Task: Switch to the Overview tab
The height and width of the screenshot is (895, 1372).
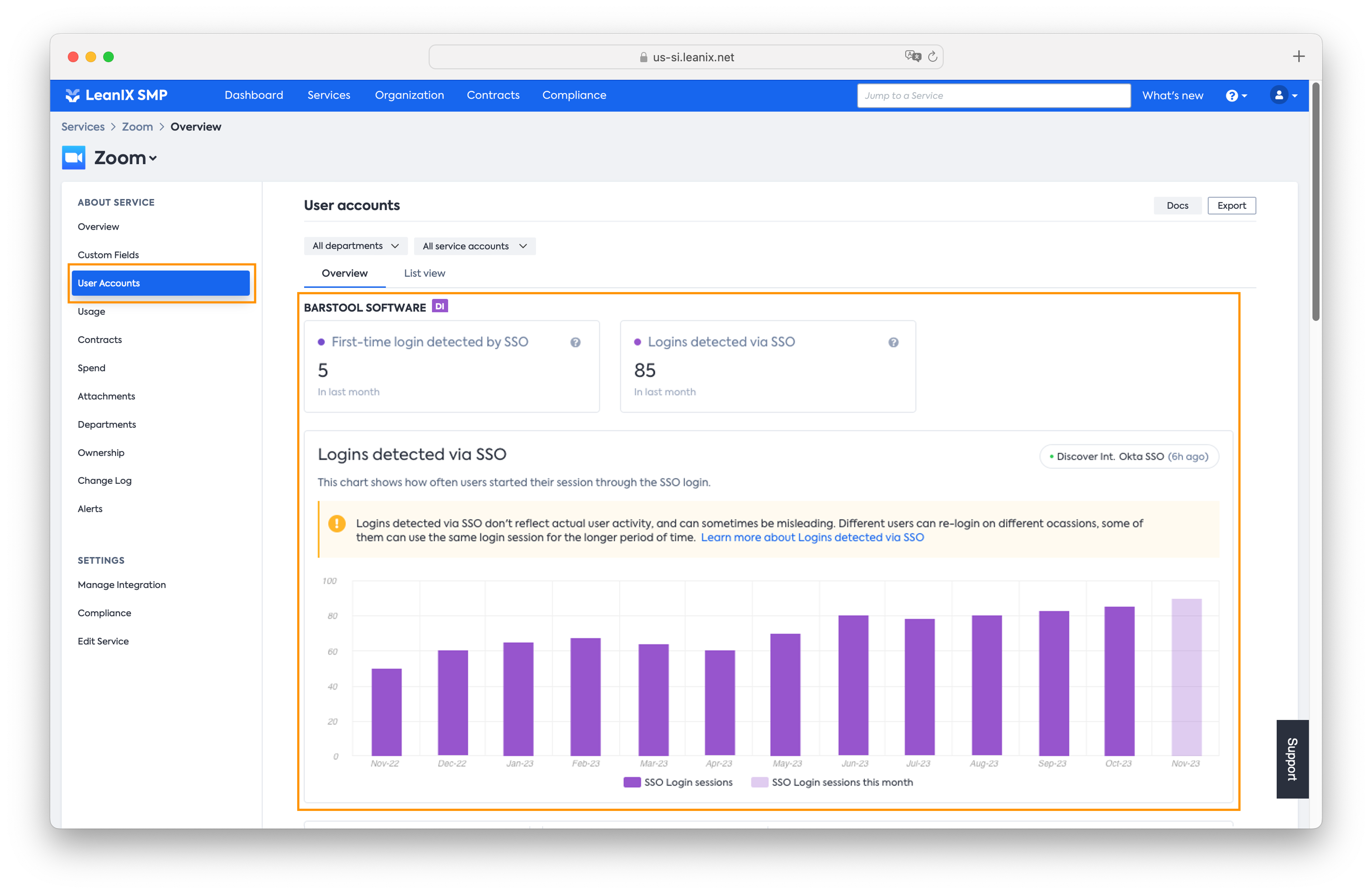Action: [x=344, y=273]
